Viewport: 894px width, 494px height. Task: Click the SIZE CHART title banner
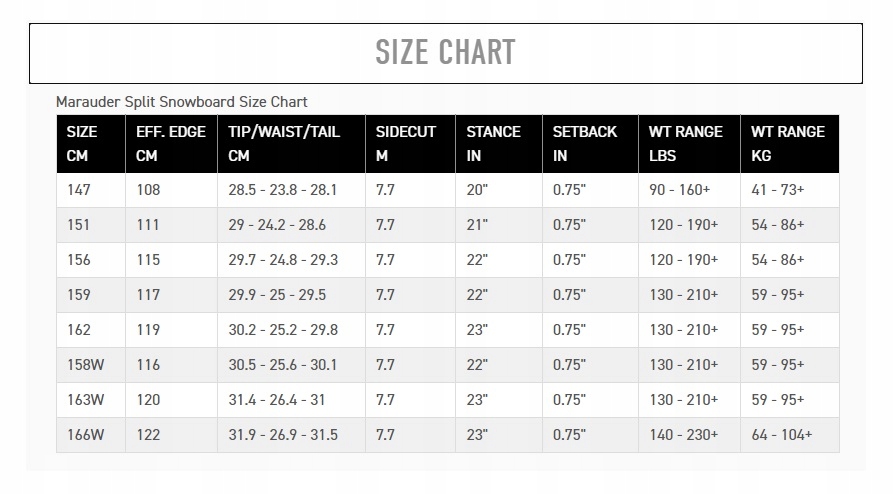pos(445,52)
